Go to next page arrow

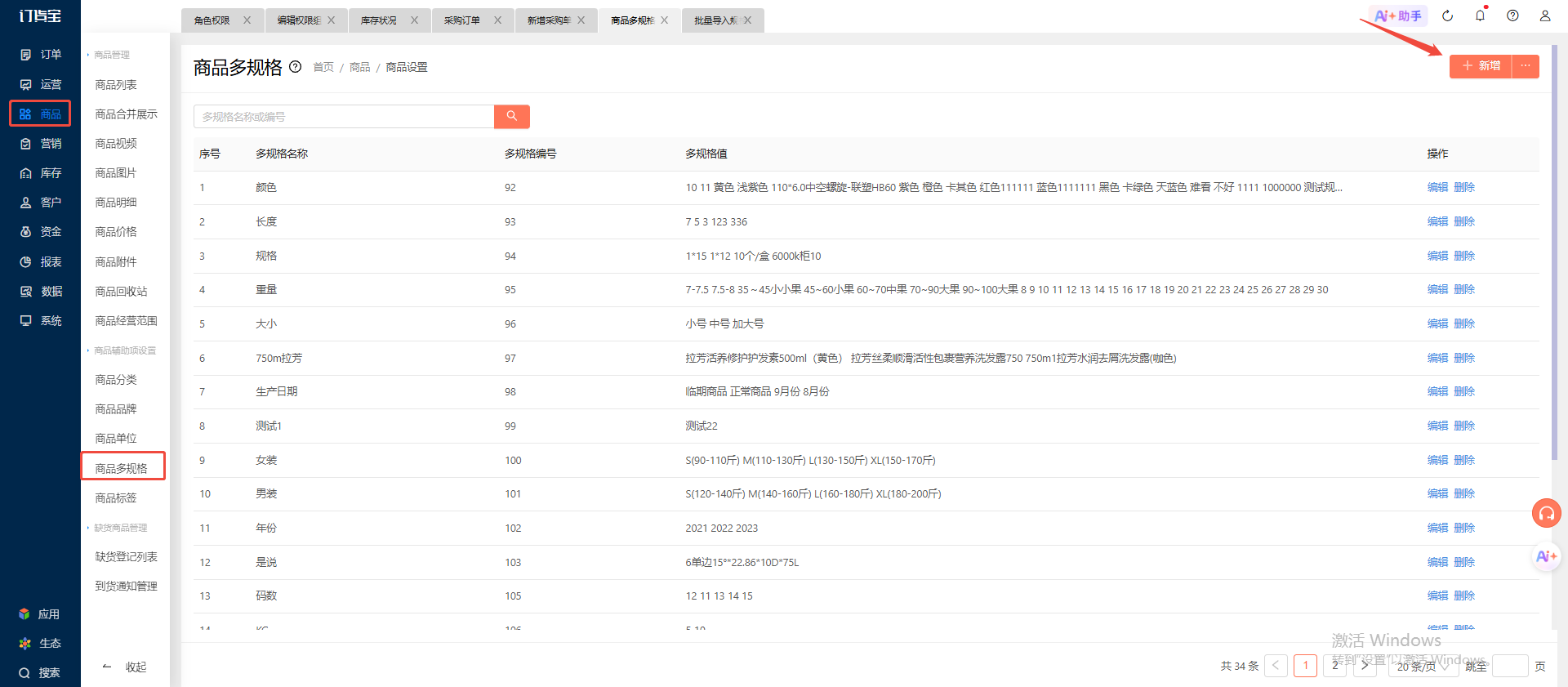tap(1365, 666)
